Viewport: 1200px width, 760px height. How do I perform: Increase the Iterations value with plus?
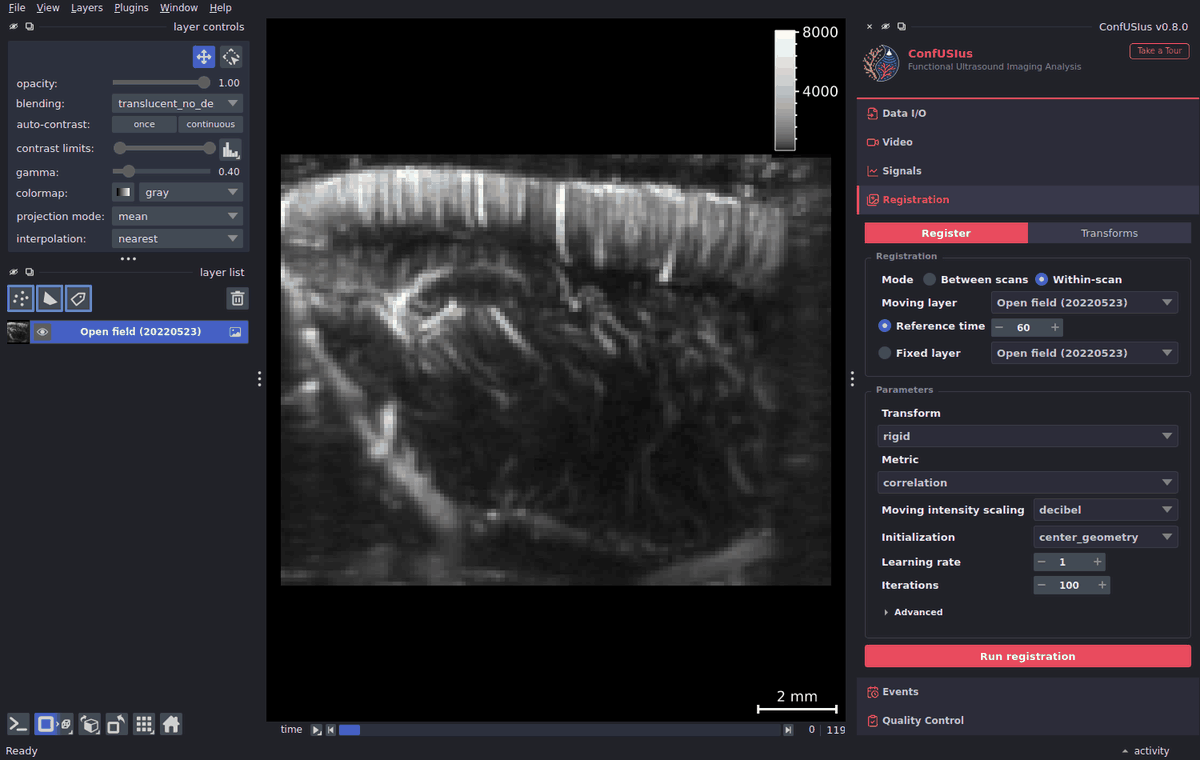click(x=1102, y=585)
